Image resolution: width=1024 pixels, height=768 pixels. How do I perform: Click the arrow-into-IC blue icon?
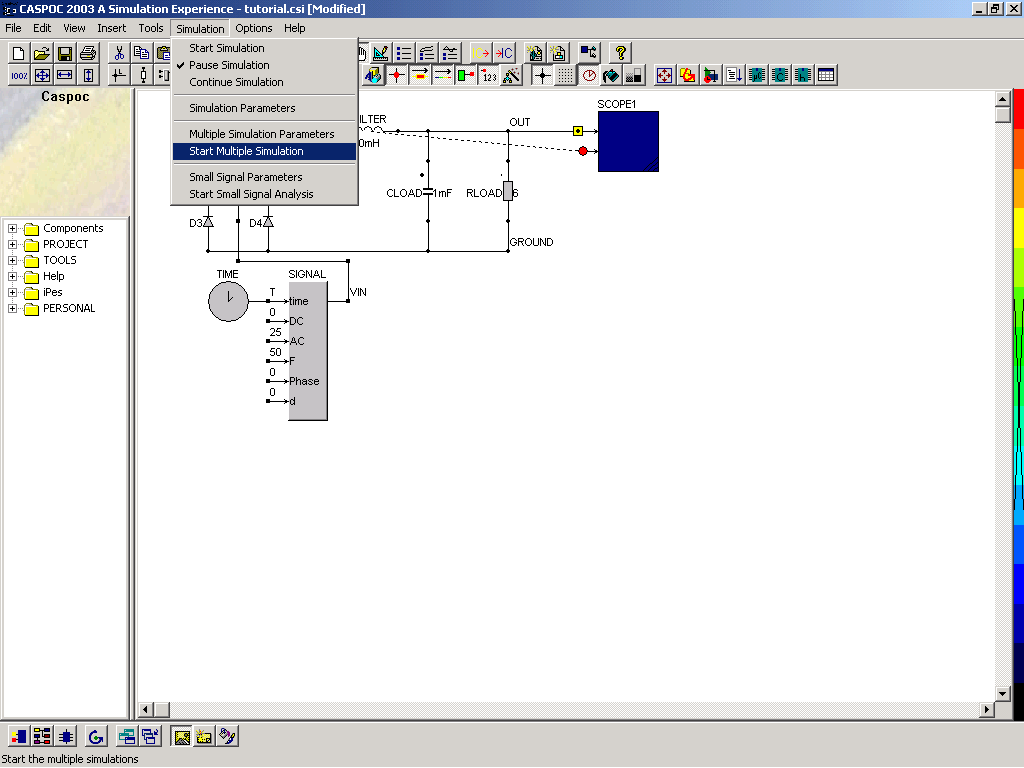[504, 53]
